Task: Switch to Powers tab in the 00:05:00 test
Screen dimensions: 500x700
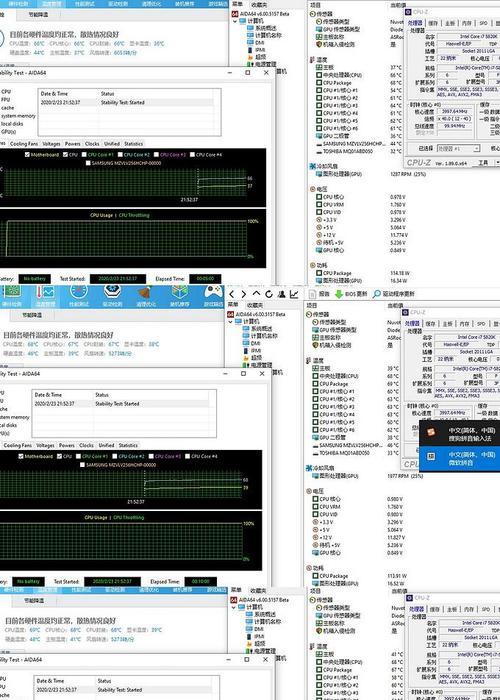Action: pos(73,144)
